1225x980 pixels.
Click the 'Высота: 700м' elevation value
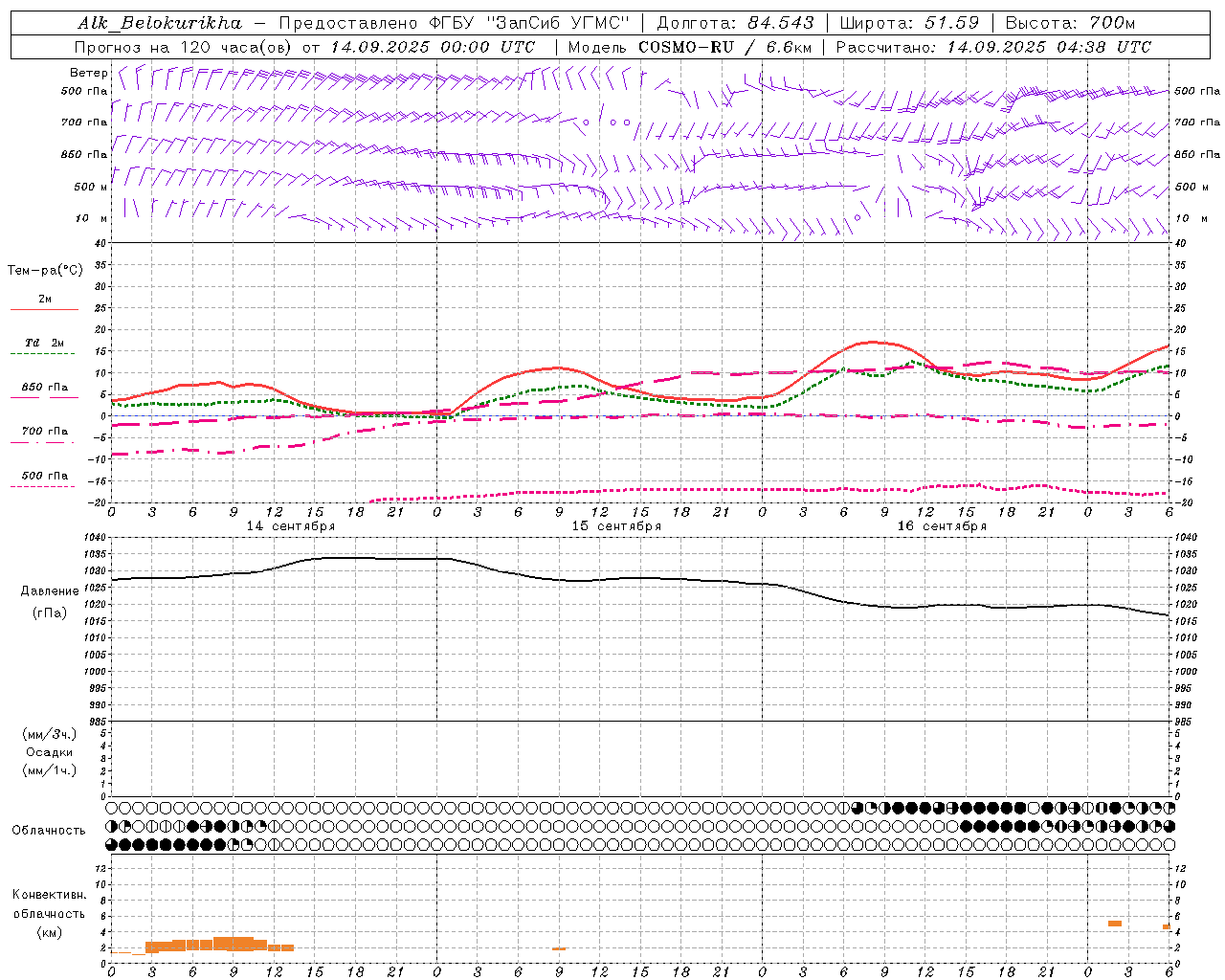click(x=1070, y=23)
